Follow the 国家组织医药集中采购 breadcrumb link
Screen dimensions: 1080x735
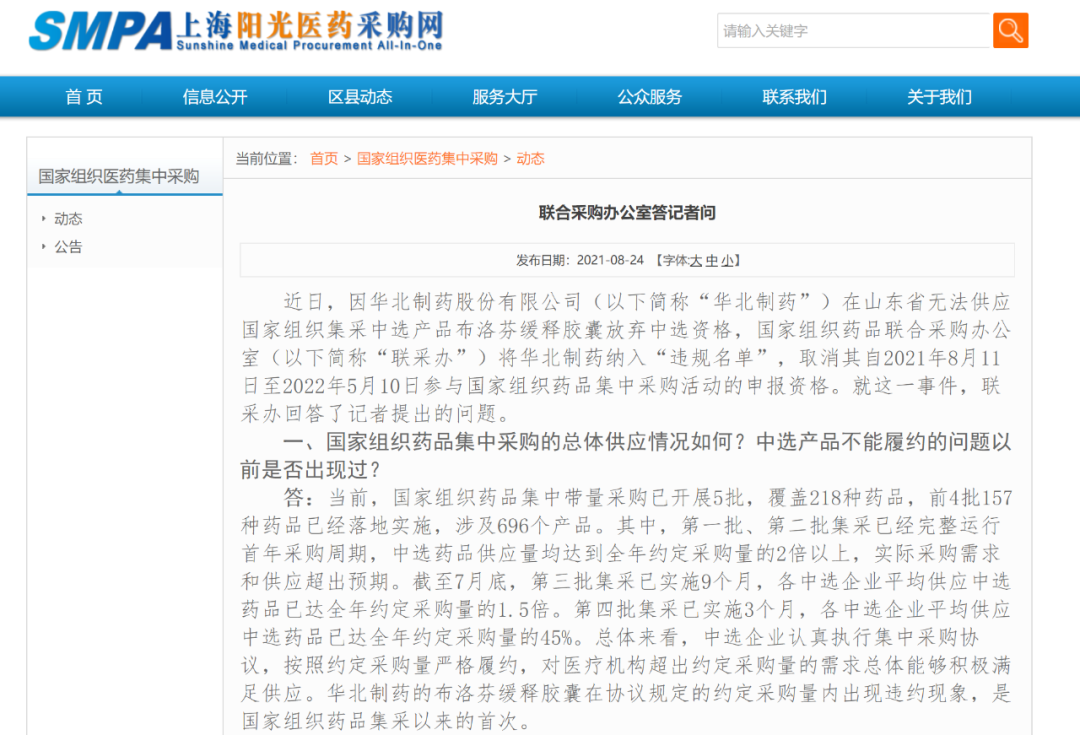pos(427,159)
